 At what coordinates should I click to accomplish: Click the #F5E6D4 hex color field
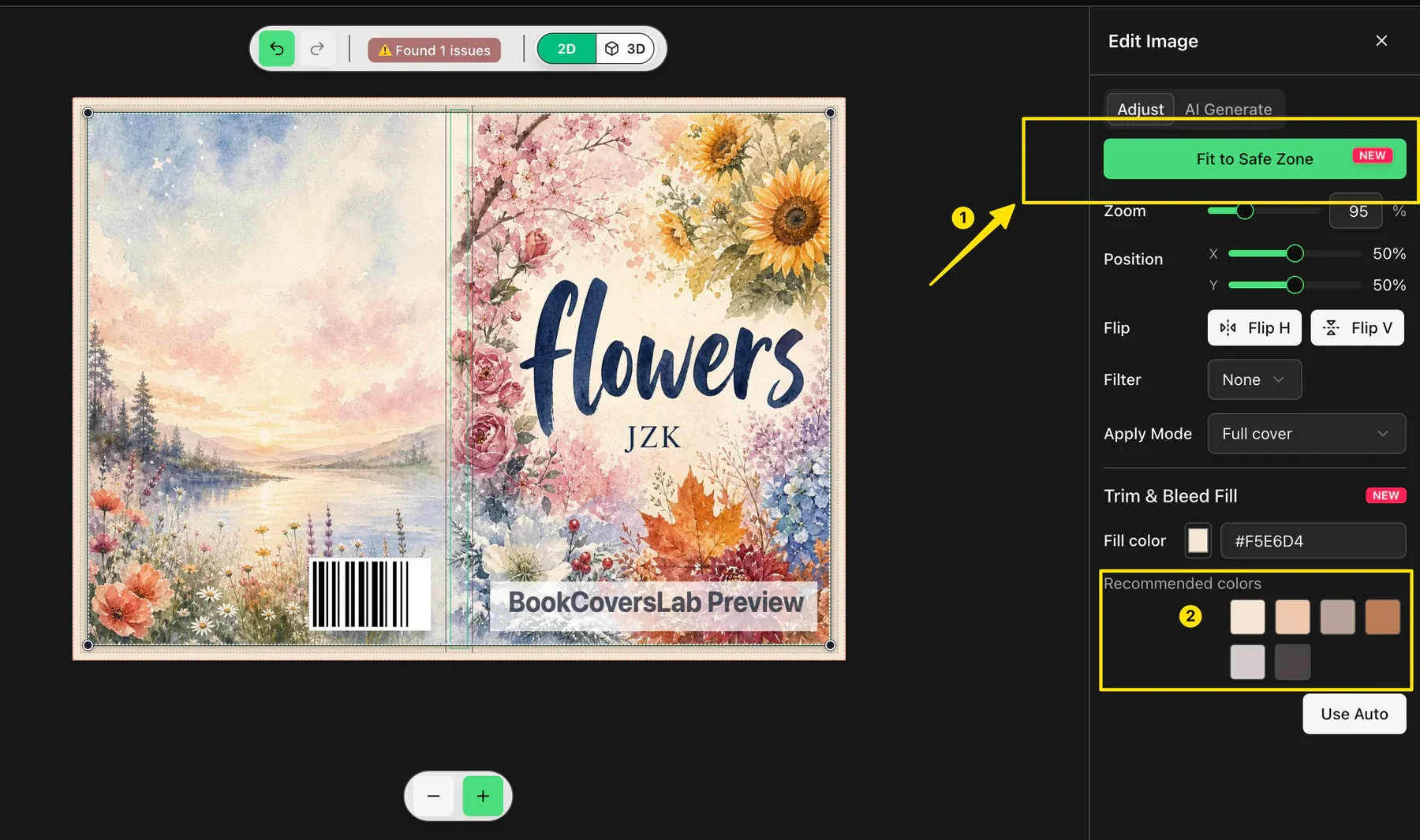[x=1313, y=541]
